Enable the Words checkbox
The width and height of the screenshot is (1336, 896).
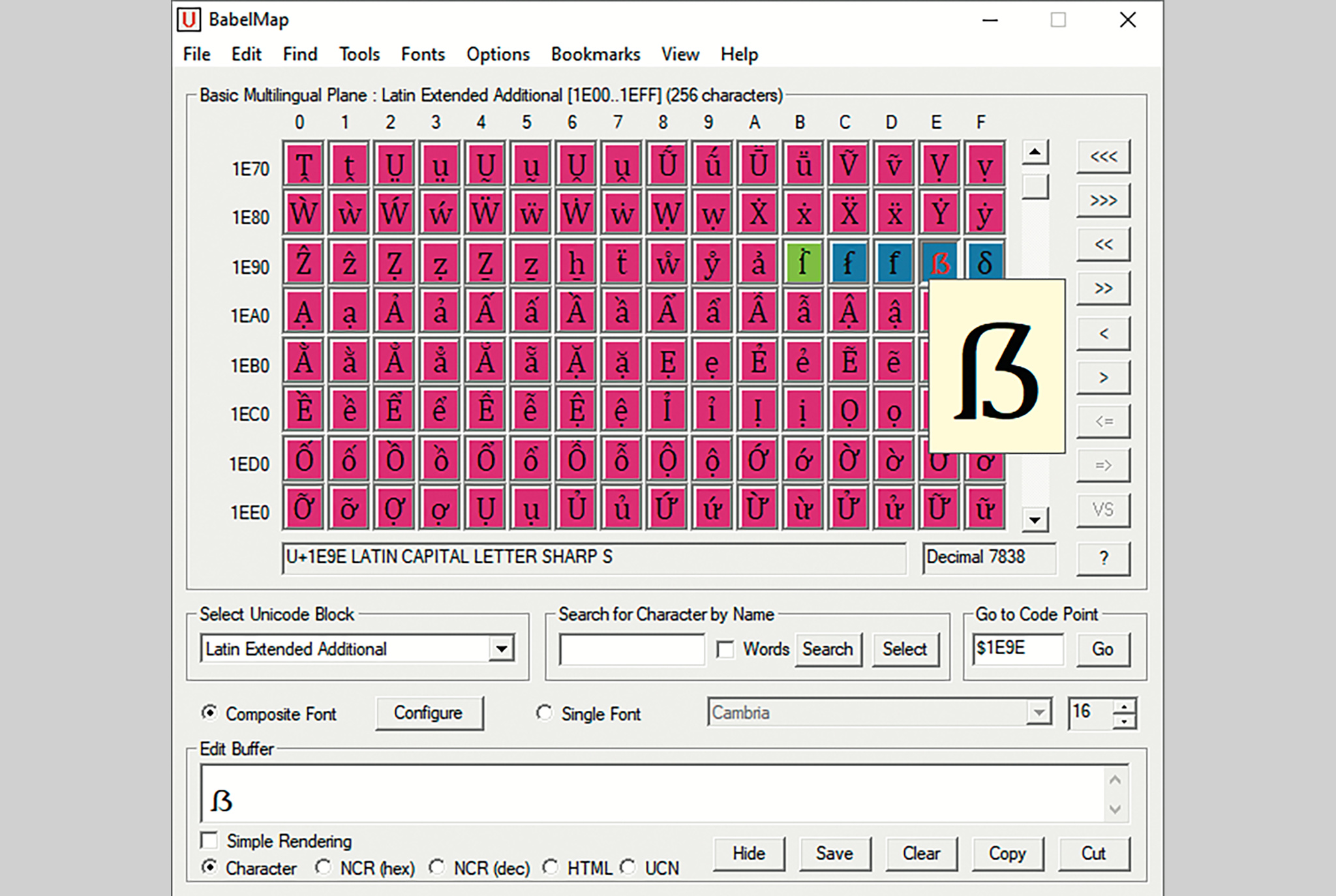[x=725, y=650]
